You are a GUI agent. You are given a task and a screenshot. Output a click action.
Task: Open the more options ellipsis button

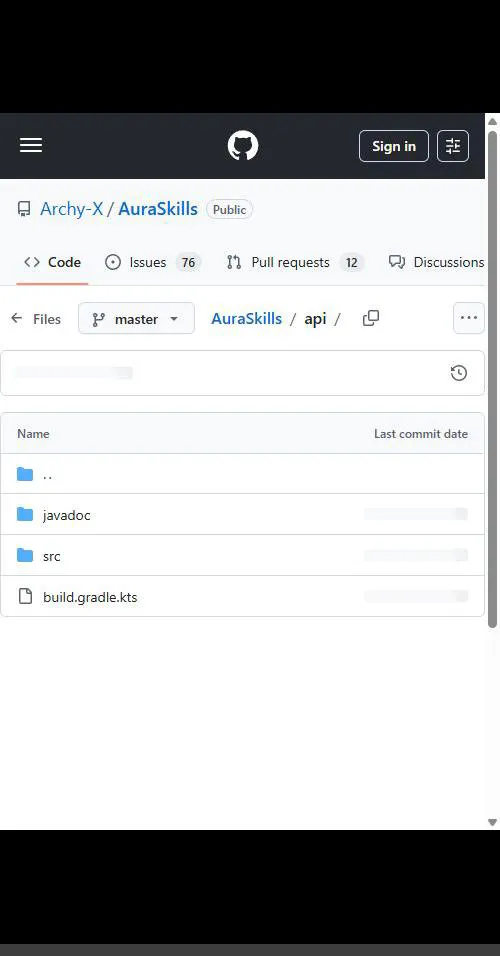469,318
